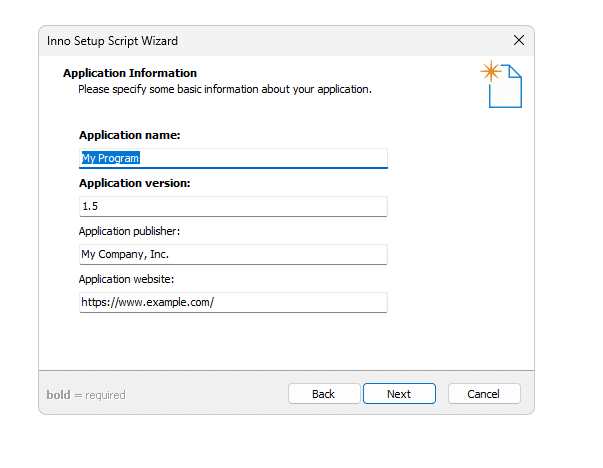Click into the Application version field
Viewport: 603px width, 468px height.
233,206
